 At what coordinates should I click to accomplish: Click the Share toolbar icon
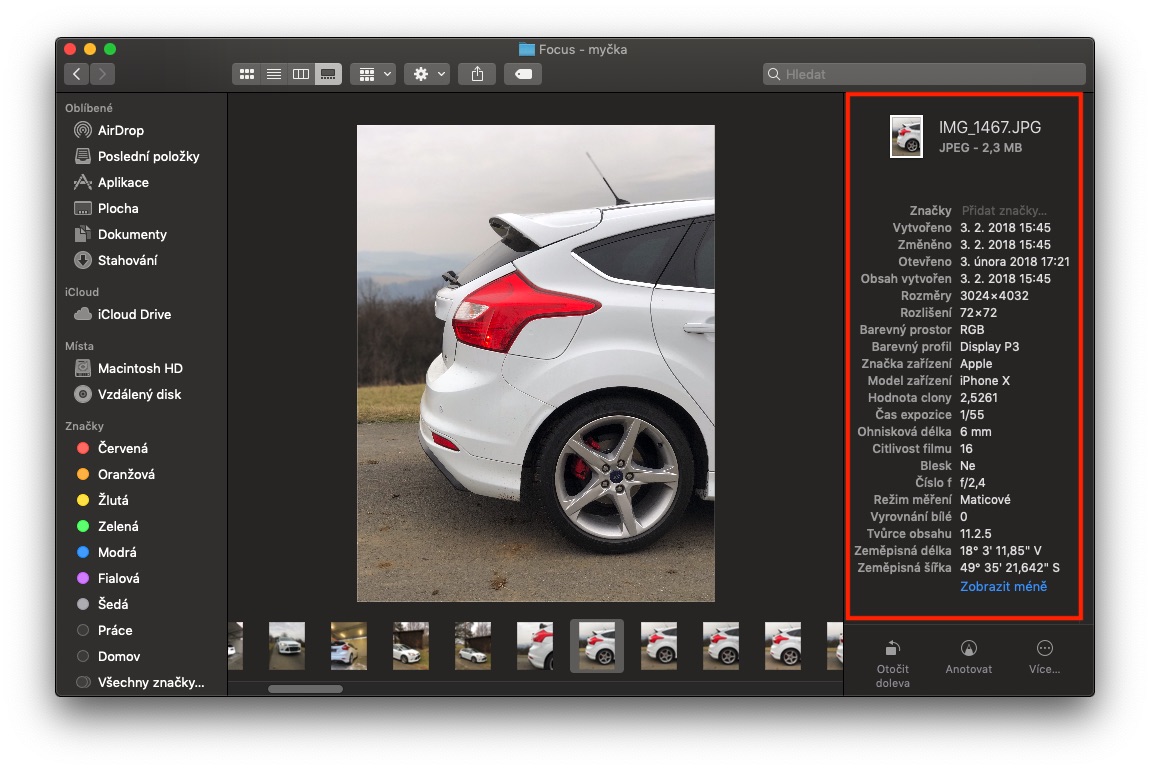point(477,74)
